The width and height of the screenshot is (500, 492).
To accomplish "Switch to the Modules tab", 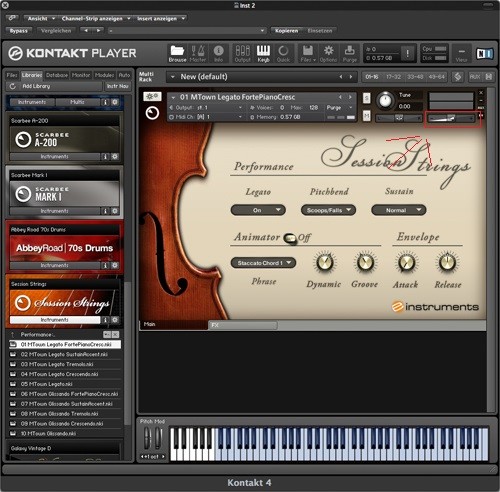I will 105,75.
